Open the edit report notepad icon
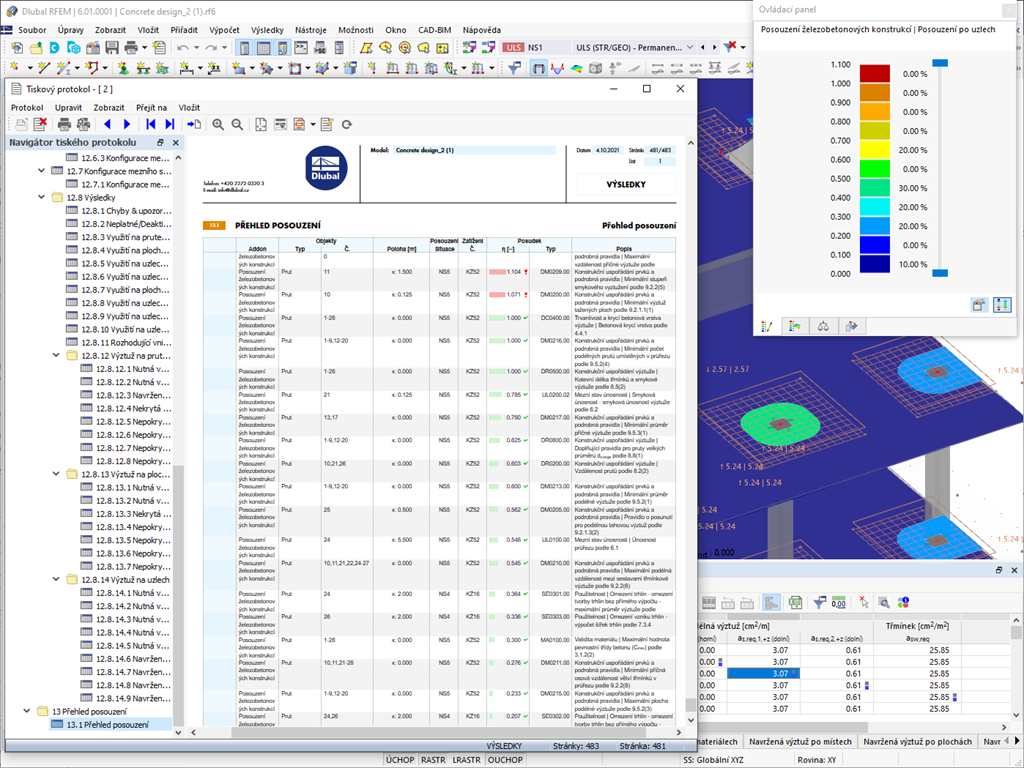Screen dimensions: 1024x768 (327, 124)
